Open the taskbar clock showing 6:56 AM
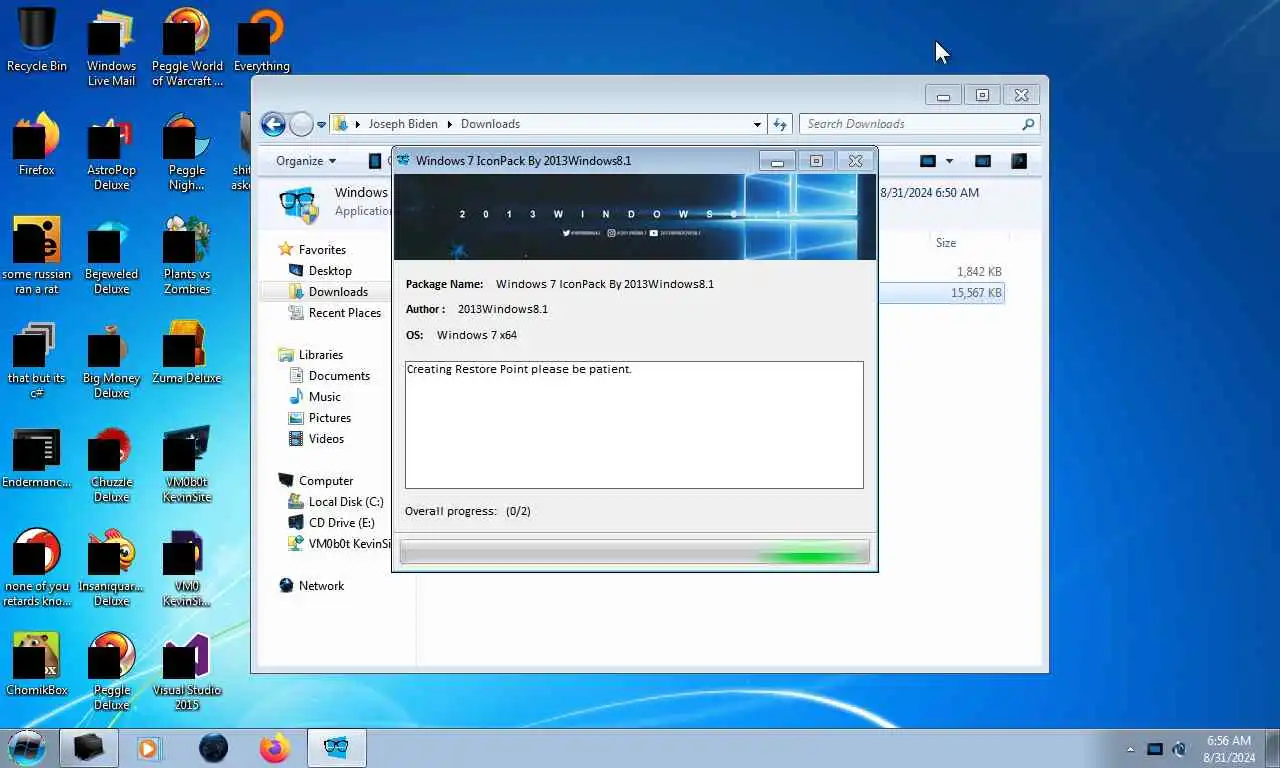This screenshot has height=768, width=1280. coord(1228,749)
